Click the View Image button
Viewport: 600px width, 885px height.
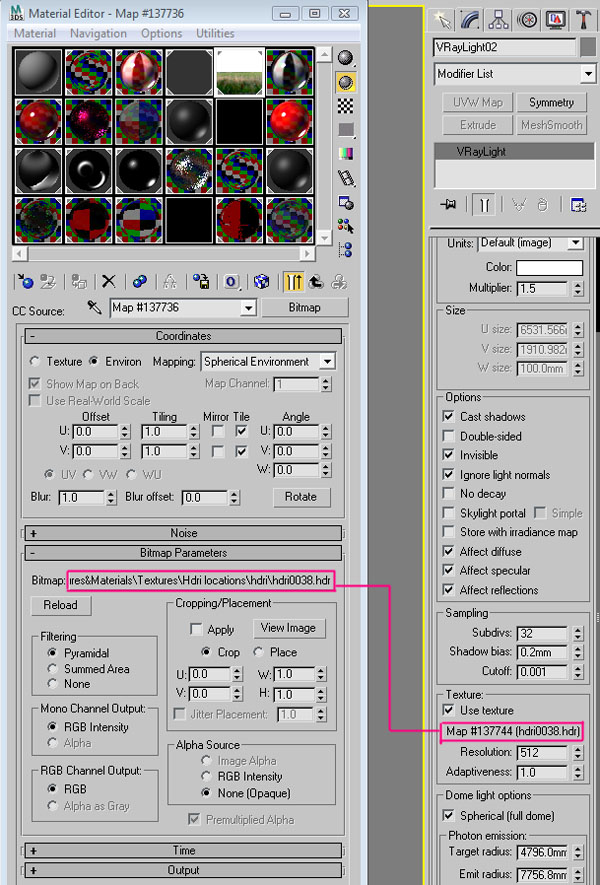(x=288, y=628)
